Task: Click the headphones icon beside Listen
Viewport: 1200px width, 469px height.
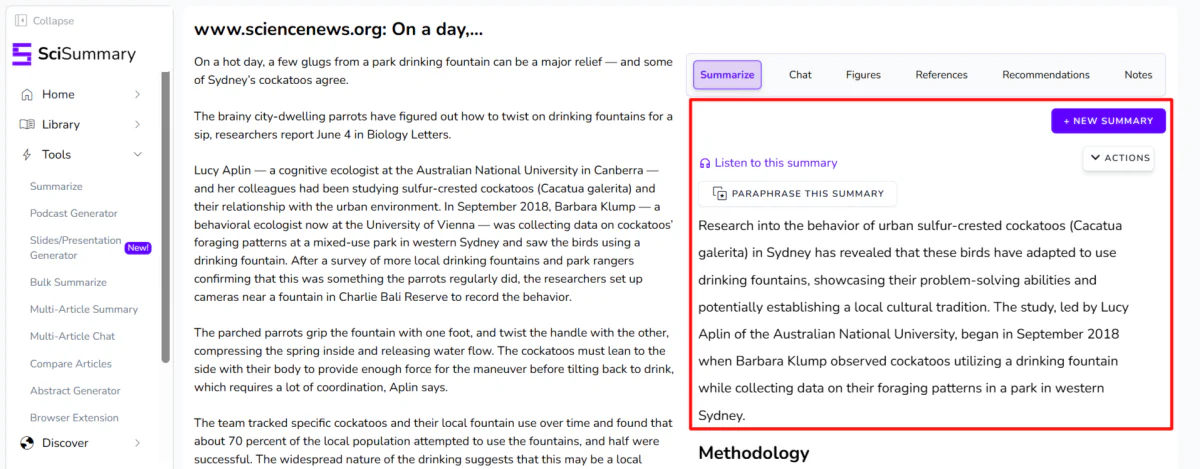Action: point(705,163)
